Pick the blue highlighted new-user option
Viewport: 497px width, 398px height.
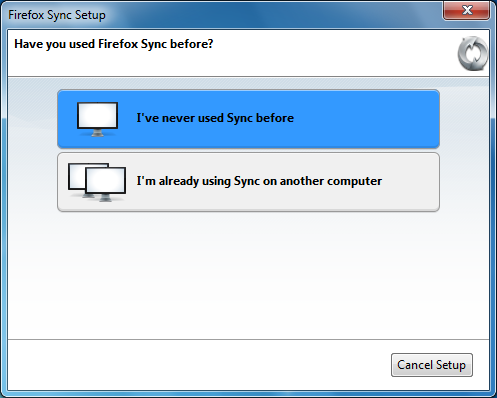point(248,119)
